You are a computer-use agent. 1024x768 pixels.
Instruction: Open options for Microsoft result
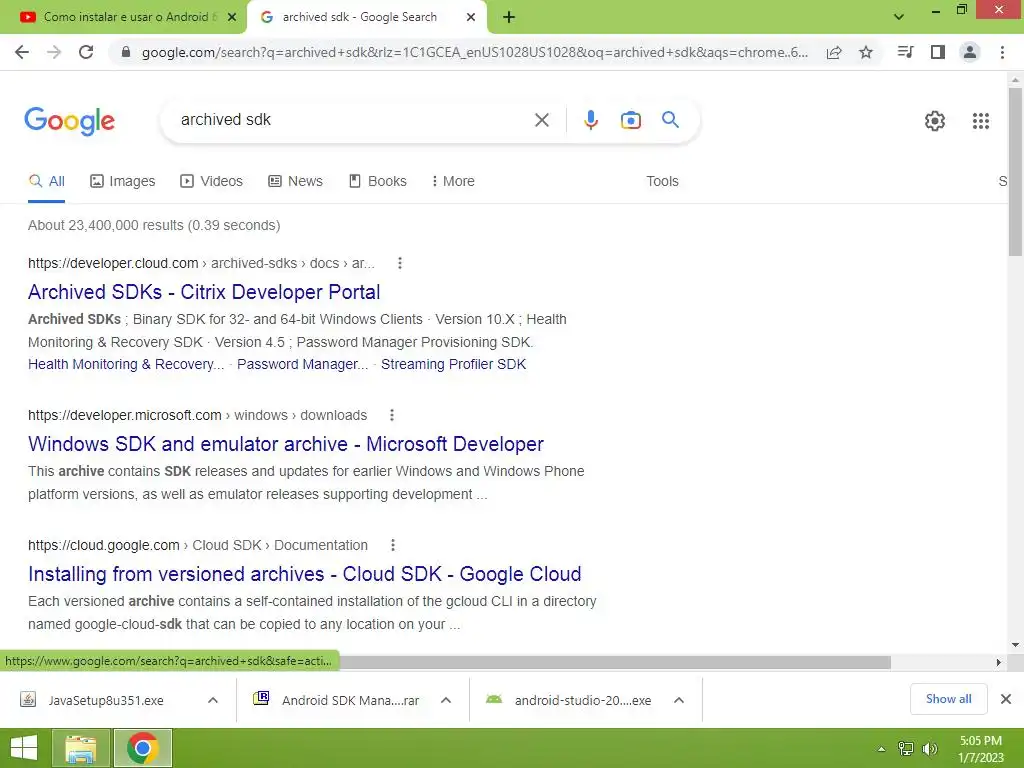click(392, 415)
